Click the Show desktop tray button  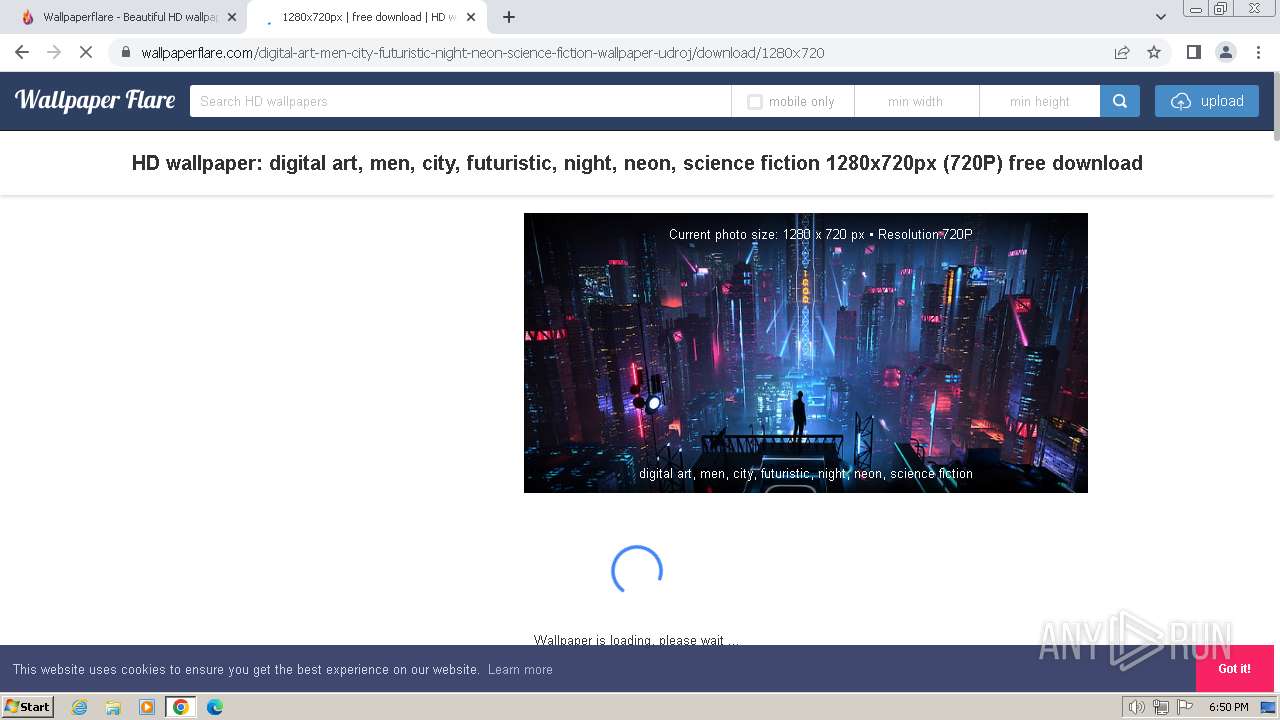(1269, 707)
